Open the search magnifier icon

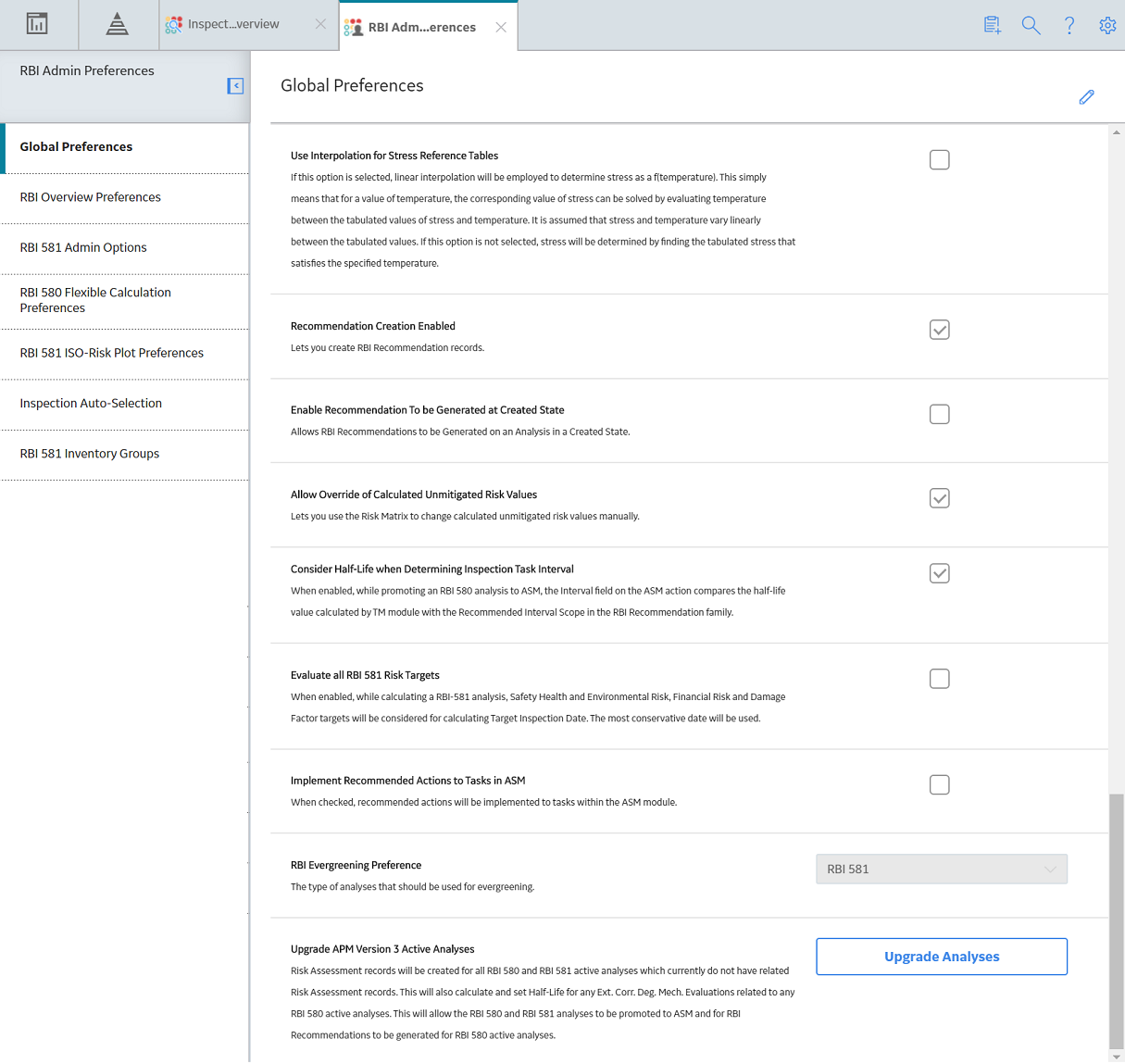(1031, 25)
